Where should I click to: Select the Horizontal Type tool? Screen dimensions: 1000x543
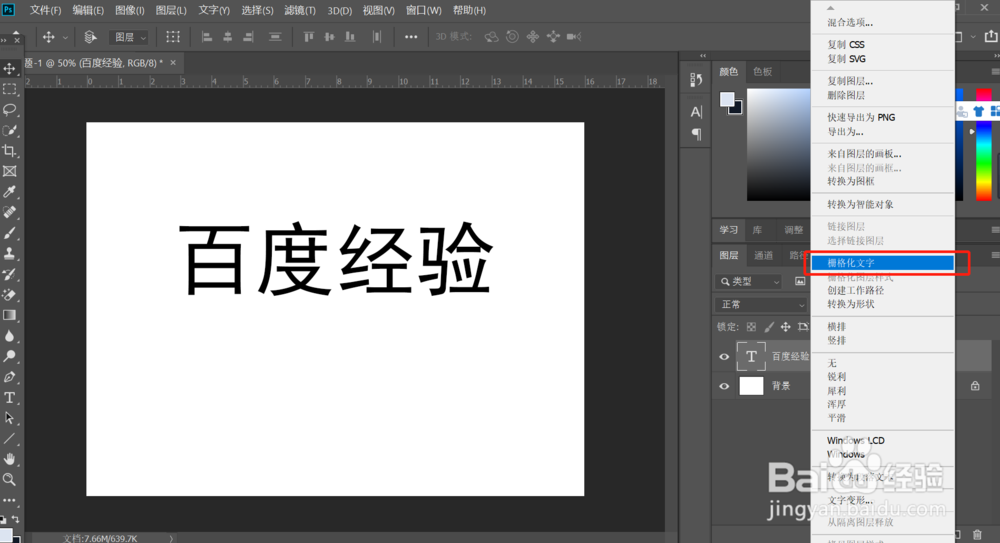click(10, 398)
